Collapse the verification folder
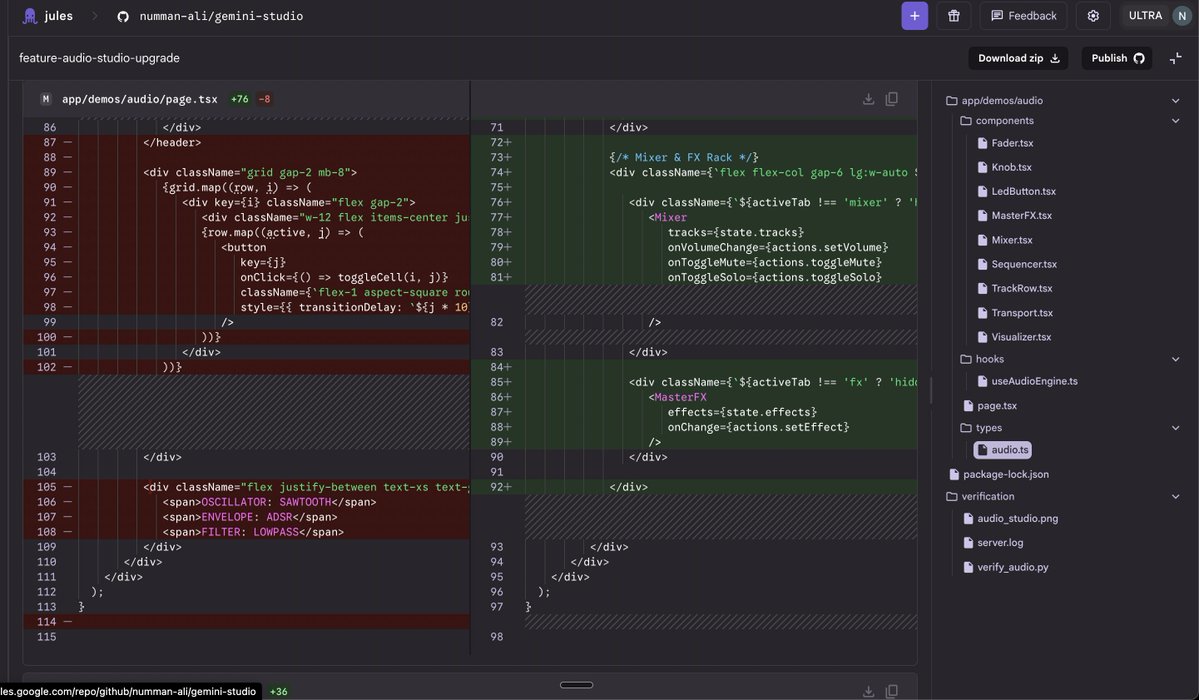 [x=1174, y=494]
